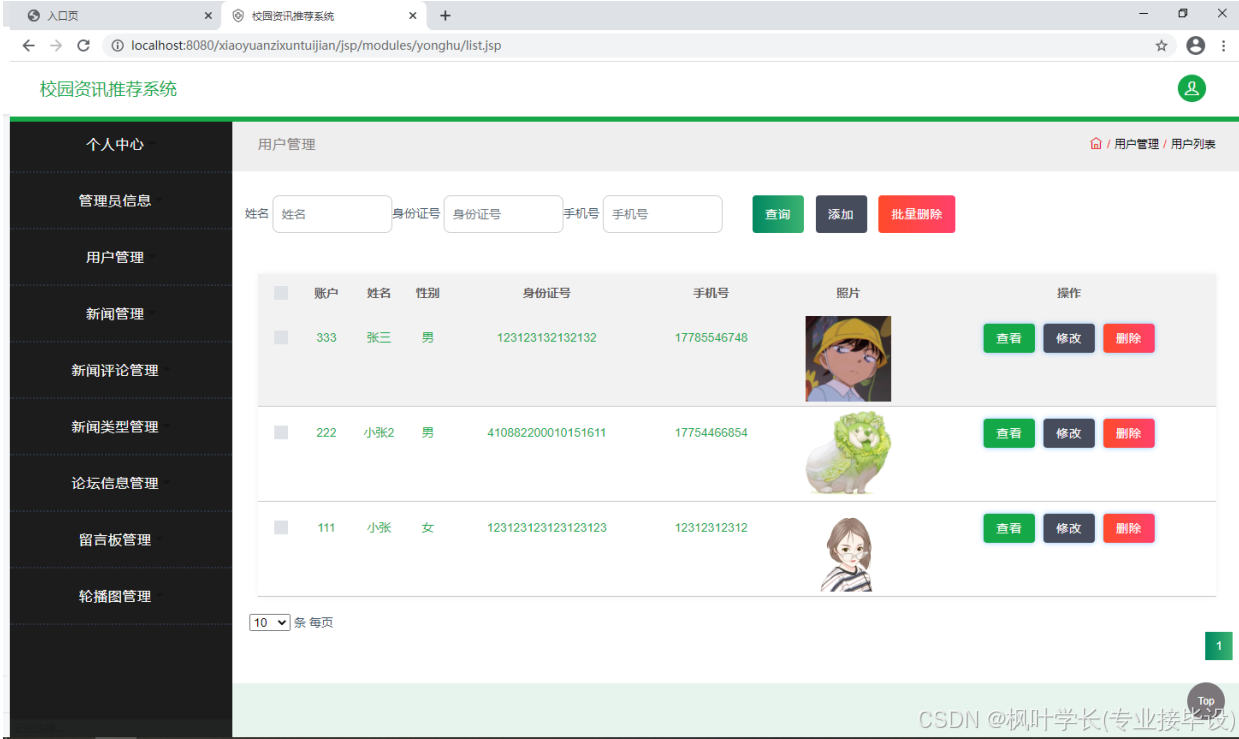Click 修改 for user 张三

click(x=1069, y=338)
